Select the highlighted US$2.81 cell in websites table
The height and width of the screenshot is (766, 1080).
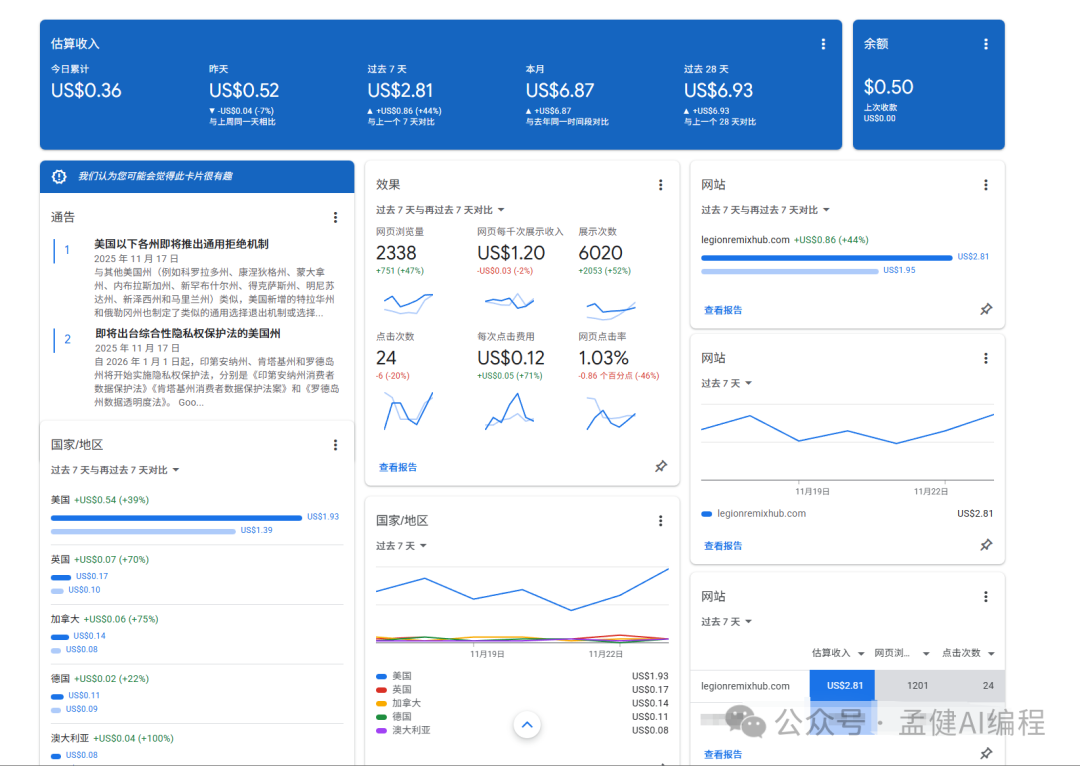(843, 686)
